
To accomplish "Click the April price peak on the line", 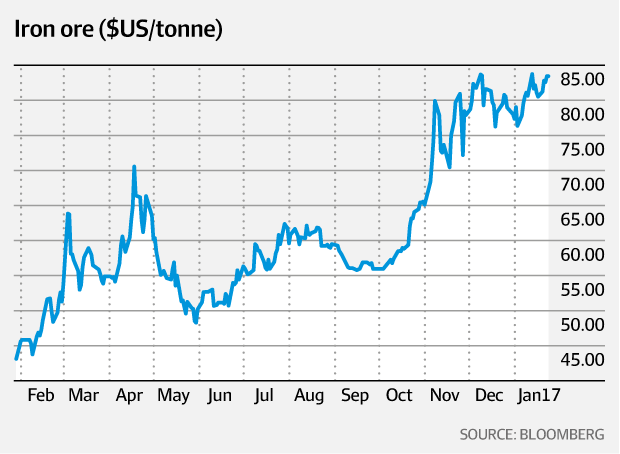I will click(x=134, y=167).
